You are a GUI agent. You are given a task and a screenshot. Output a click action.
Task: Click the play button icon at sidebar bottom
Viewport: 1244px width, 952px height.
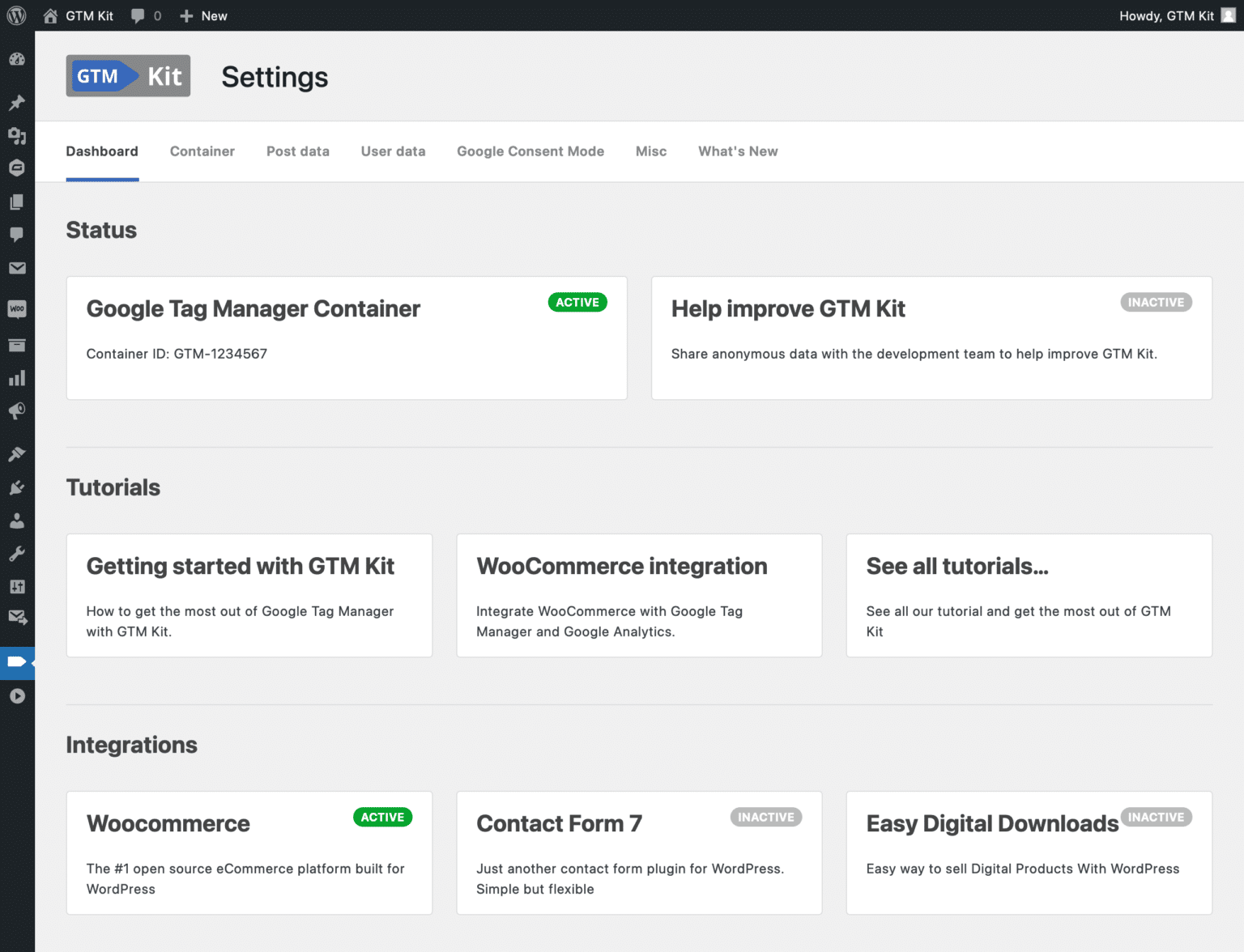pos(17,695)
